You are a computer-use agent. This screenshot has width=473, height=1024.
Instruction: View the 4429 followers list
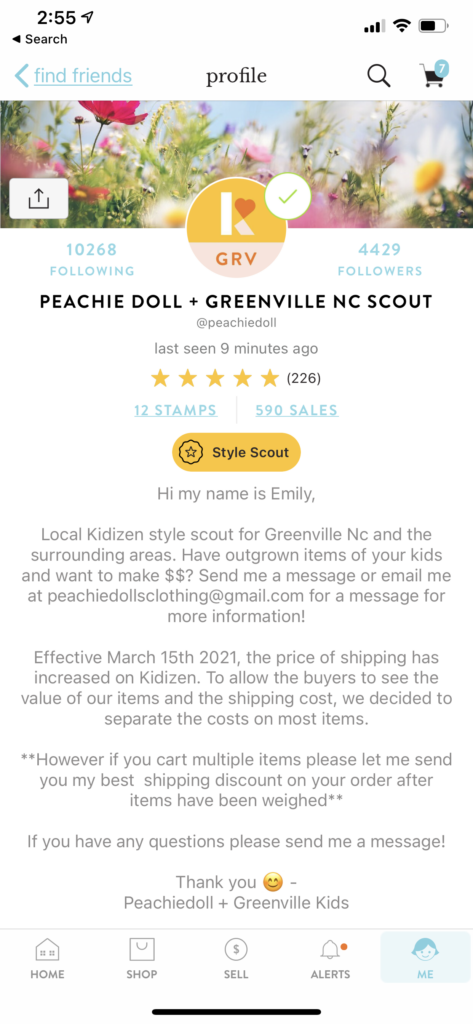pyautogui.click(x=380, y=259)
